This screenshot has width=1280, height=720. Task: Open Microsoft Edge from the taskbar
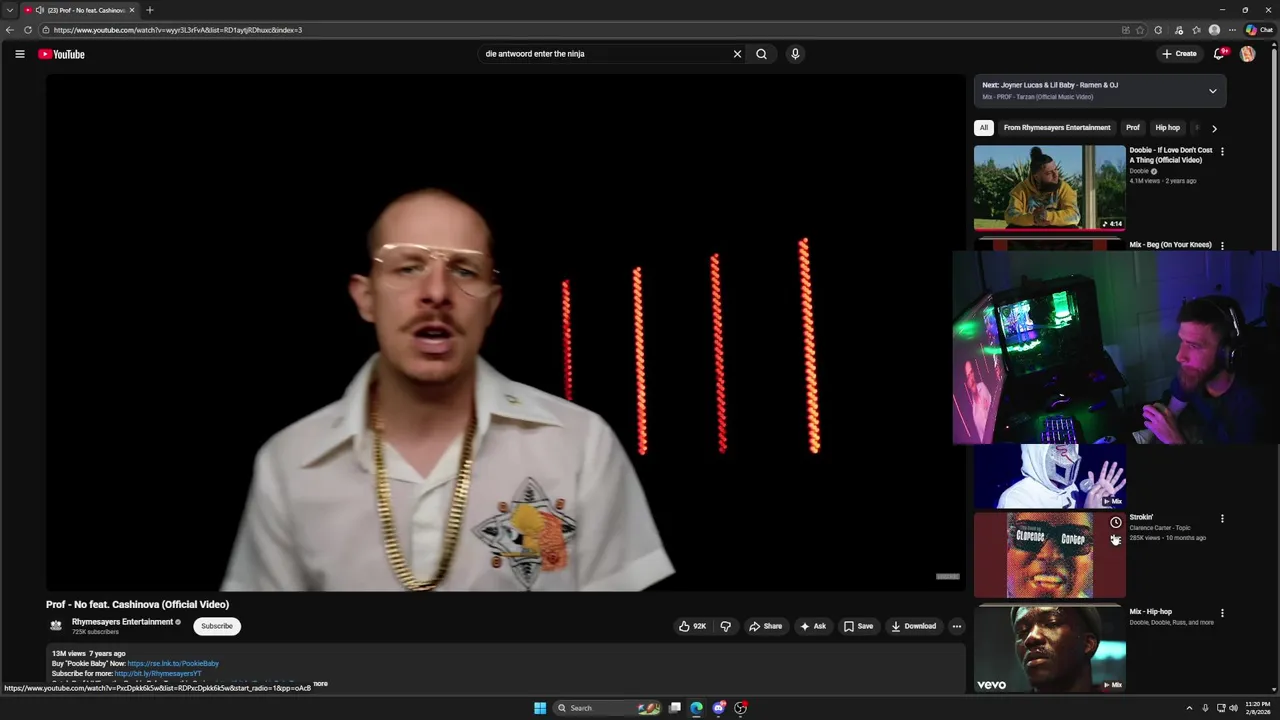[696, 708]
